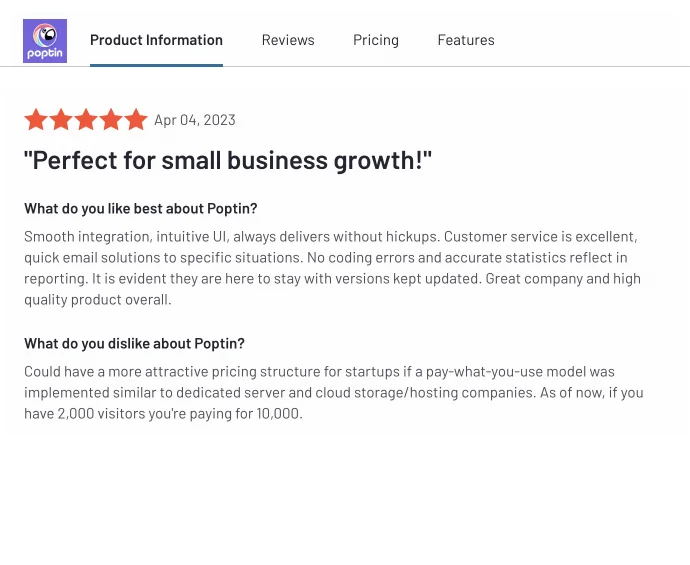
Task: Go to the Pricing tab
Action: [x=376, y=41]
